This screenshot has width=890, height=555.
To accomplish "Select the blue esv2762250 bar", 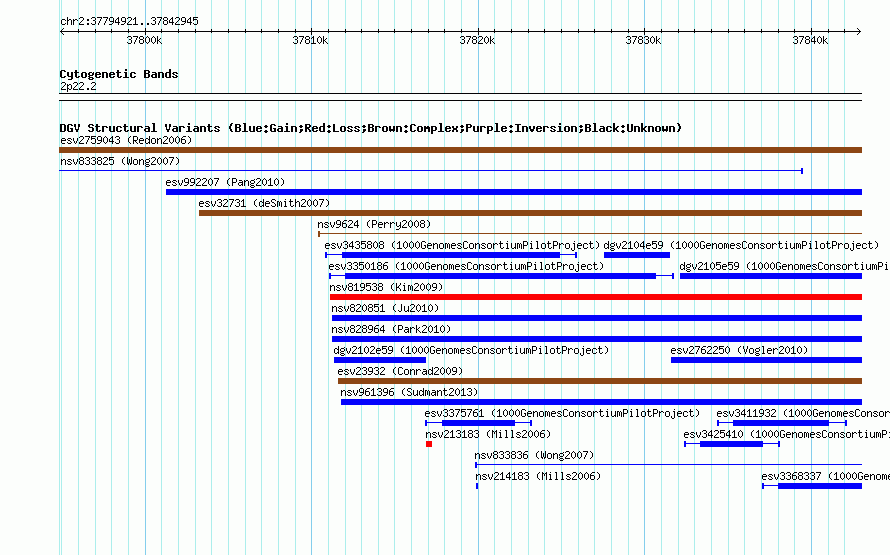I will tap(766, 360).
